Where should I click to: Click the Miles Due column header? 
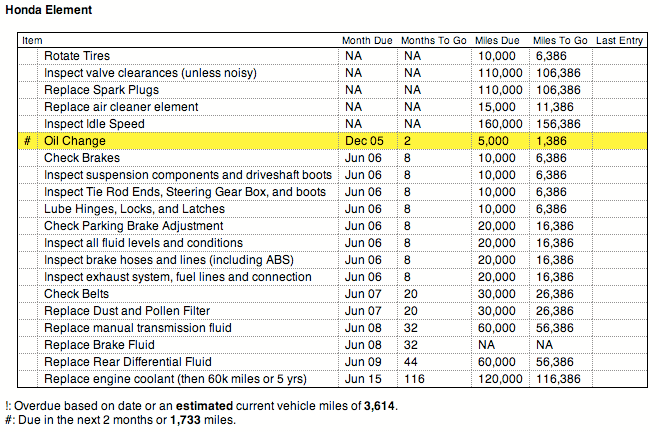pyautogui.click(x=497, y=40)
